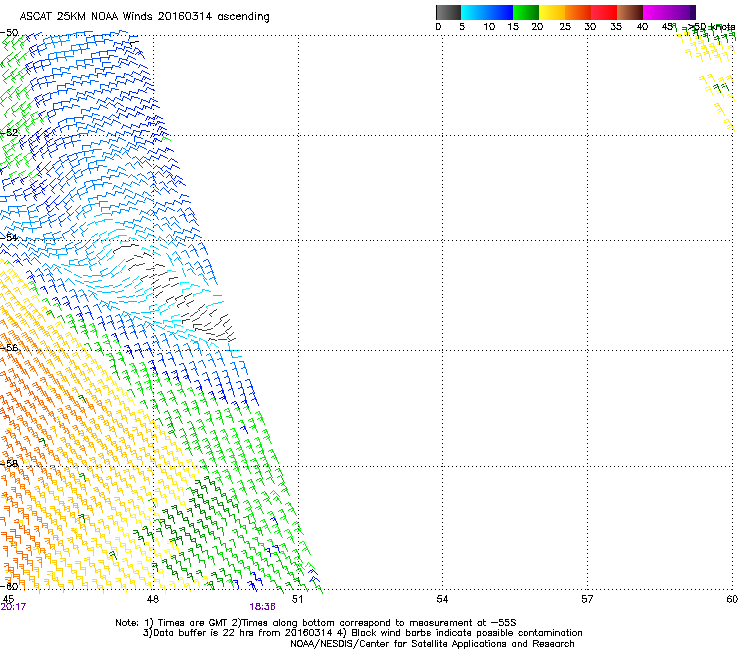
Task: Click the "20" label under the color bar
Action: (537, 27)
